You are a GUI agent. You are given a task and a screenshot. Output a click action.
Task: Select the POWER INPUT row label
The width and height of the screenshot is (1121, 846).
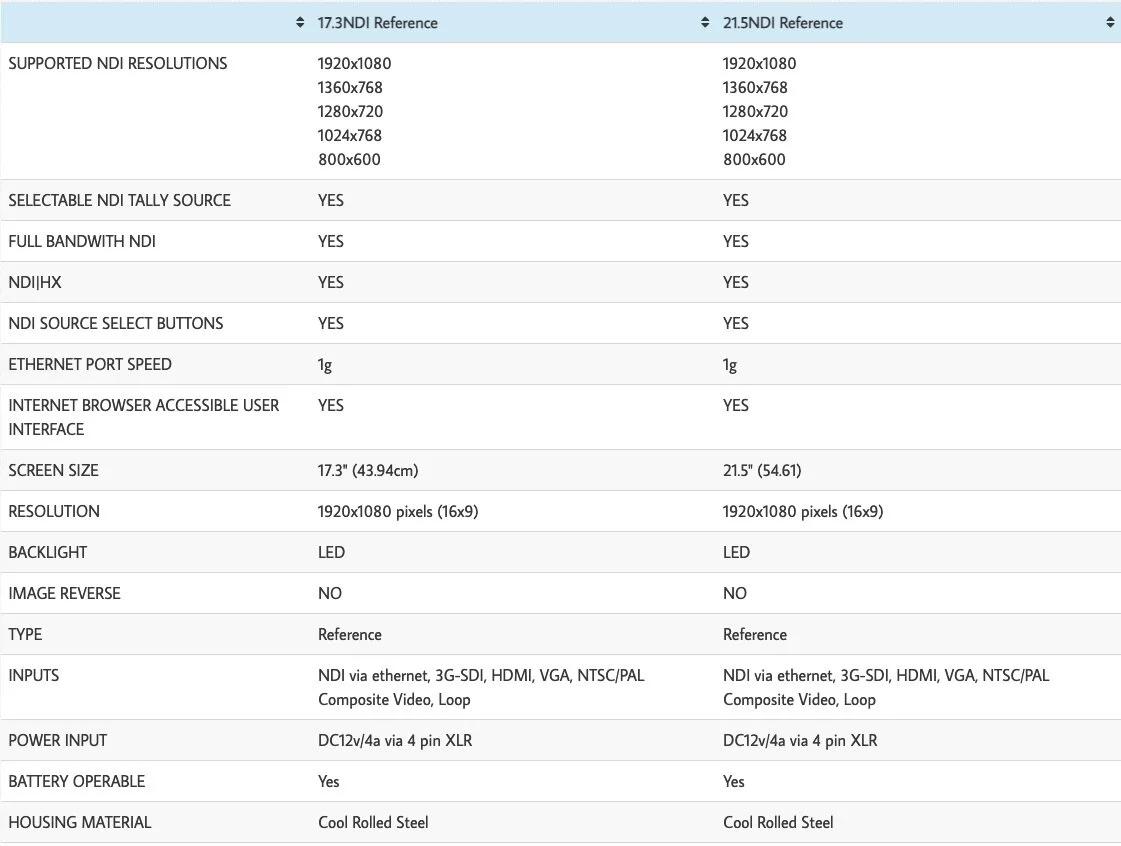(58, 741)
